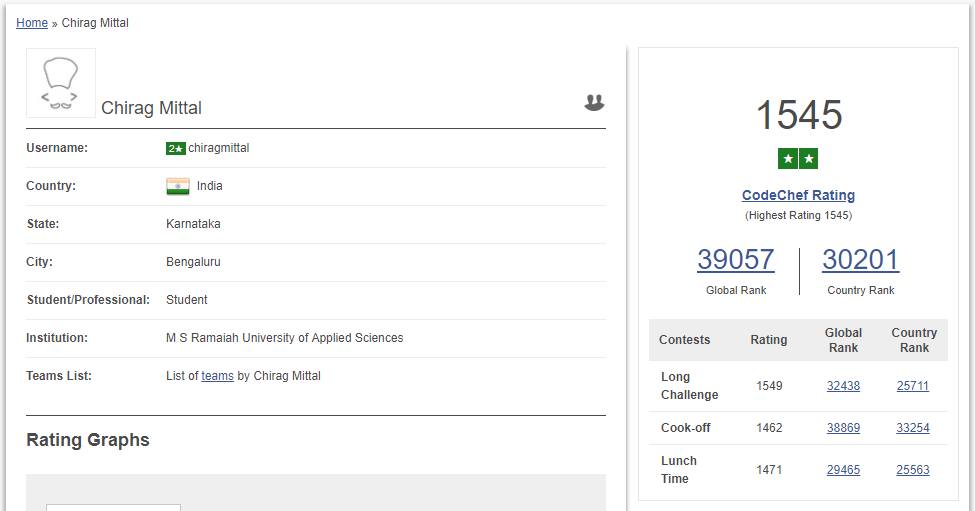
Task: Click the chef hat profile avatar
Action: (61, 83)
